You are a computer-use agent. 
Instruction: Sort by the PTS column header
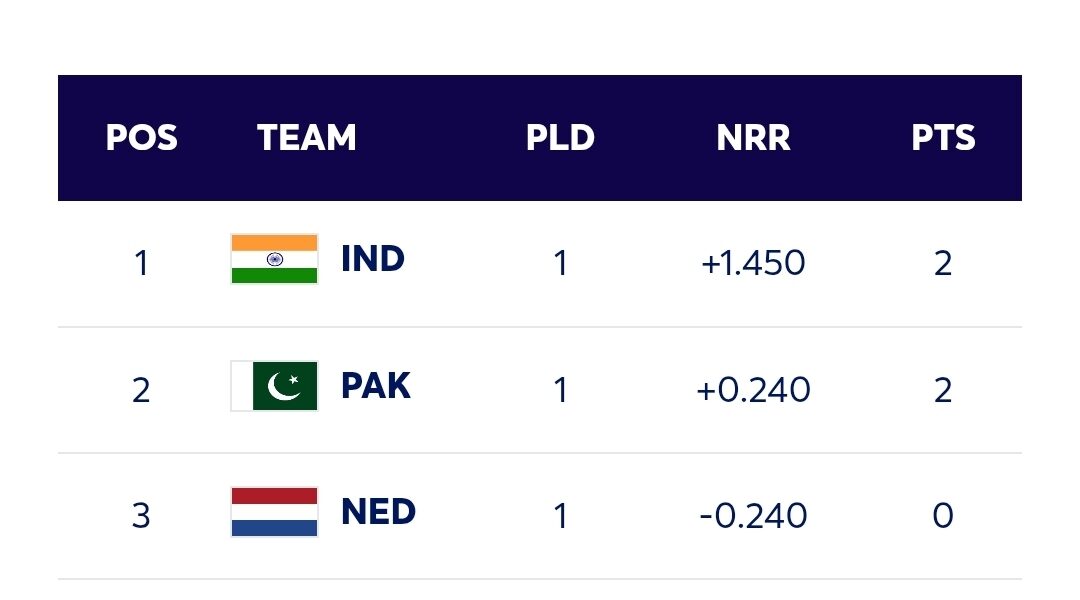click(943, 138)
